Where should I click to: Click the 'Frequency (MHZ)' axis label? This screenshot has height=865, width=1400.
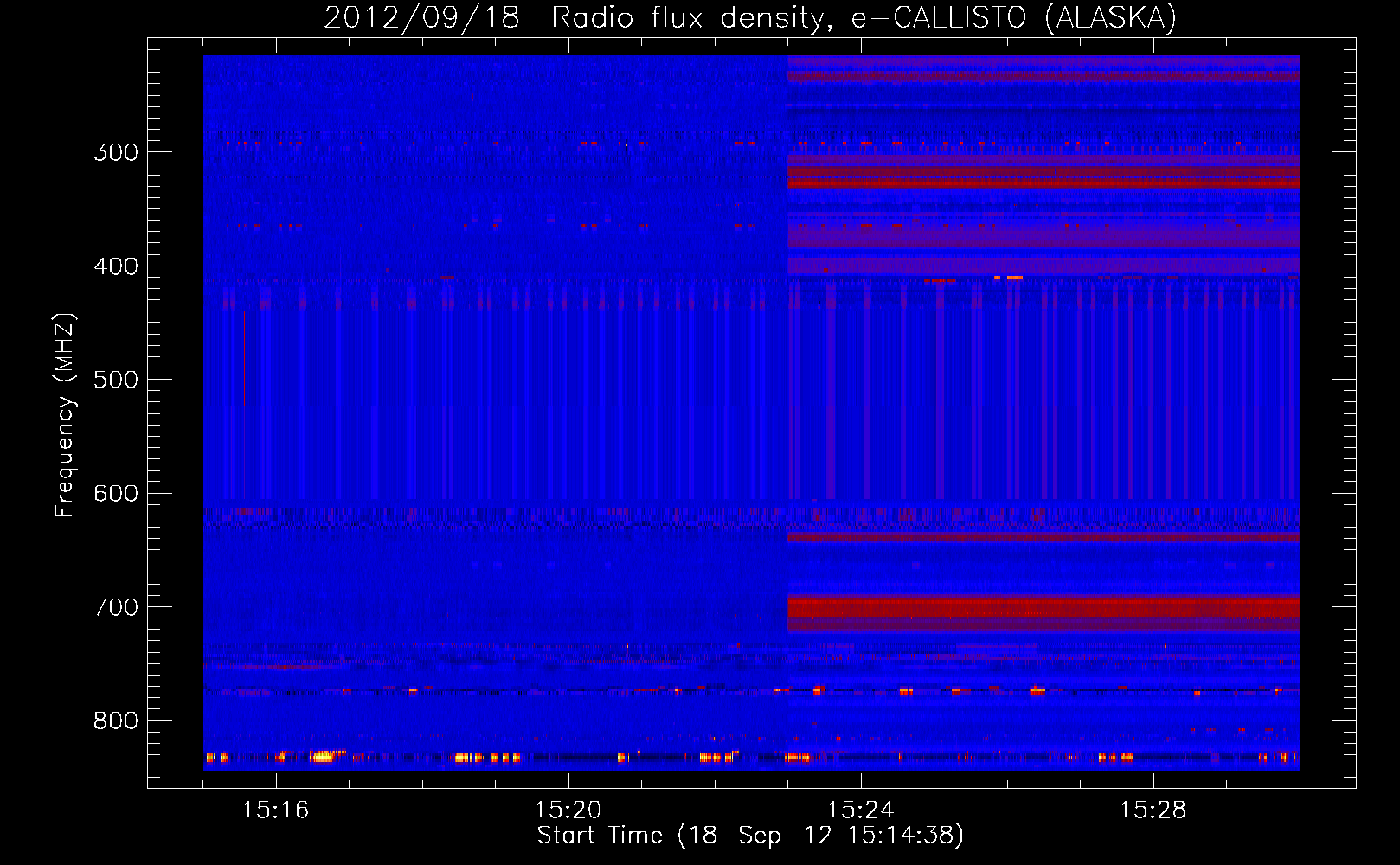point(65,415)
